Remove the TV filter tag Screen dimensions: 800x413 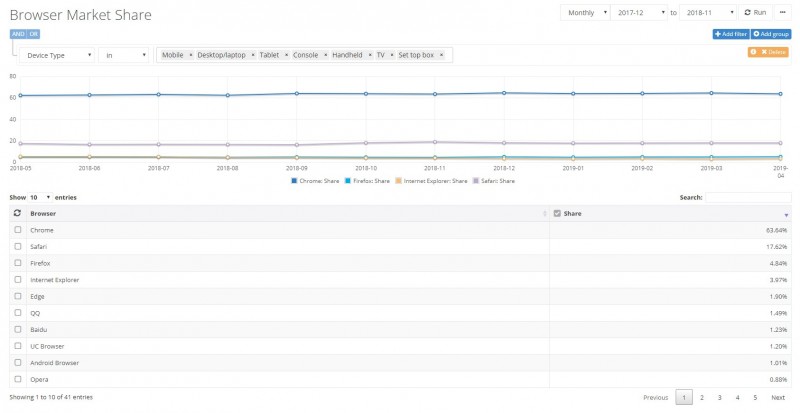point(392,55)
